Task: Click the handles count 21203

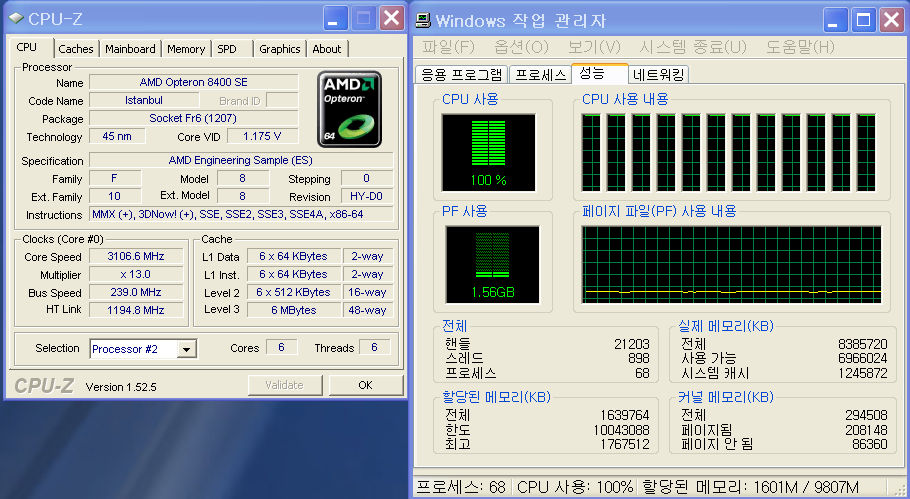Action: point(631,344)
